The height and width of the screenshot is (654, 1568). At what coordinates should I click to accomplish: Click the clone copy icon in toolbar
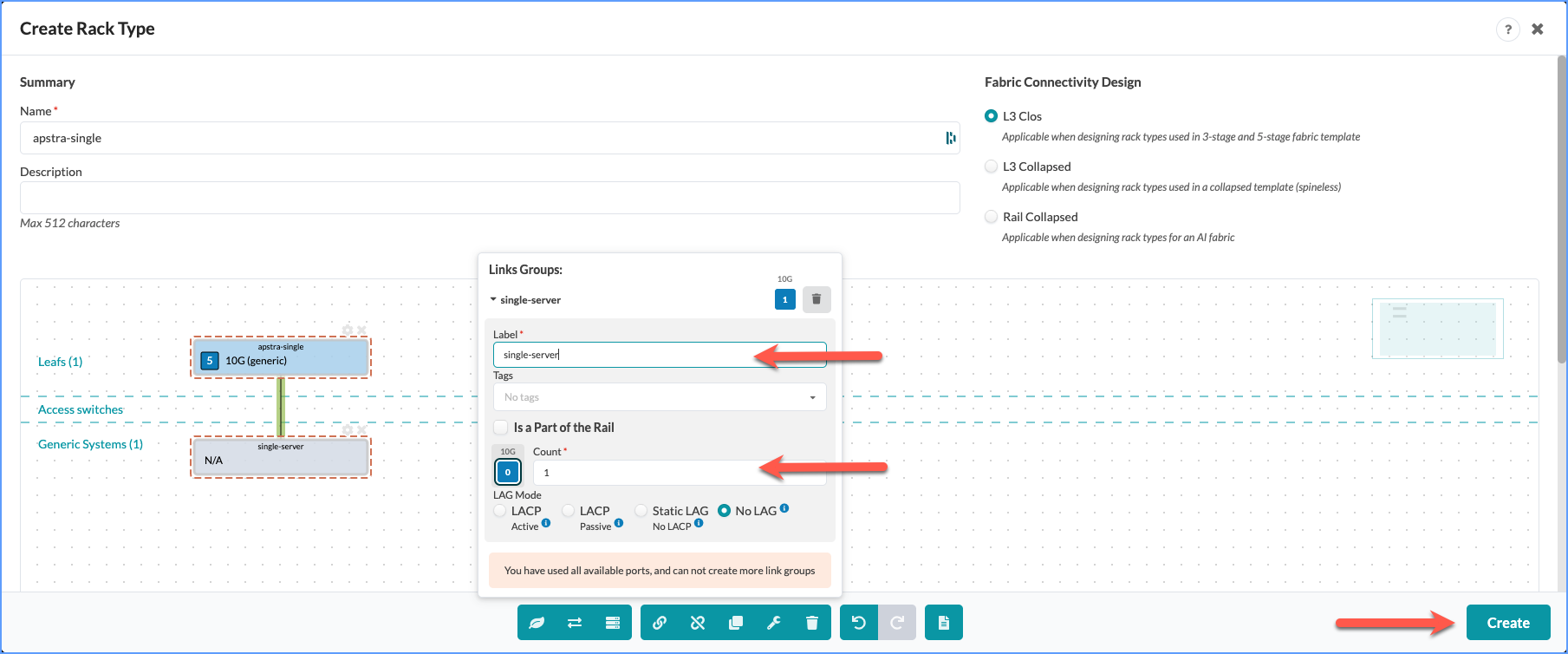[736, 623]
